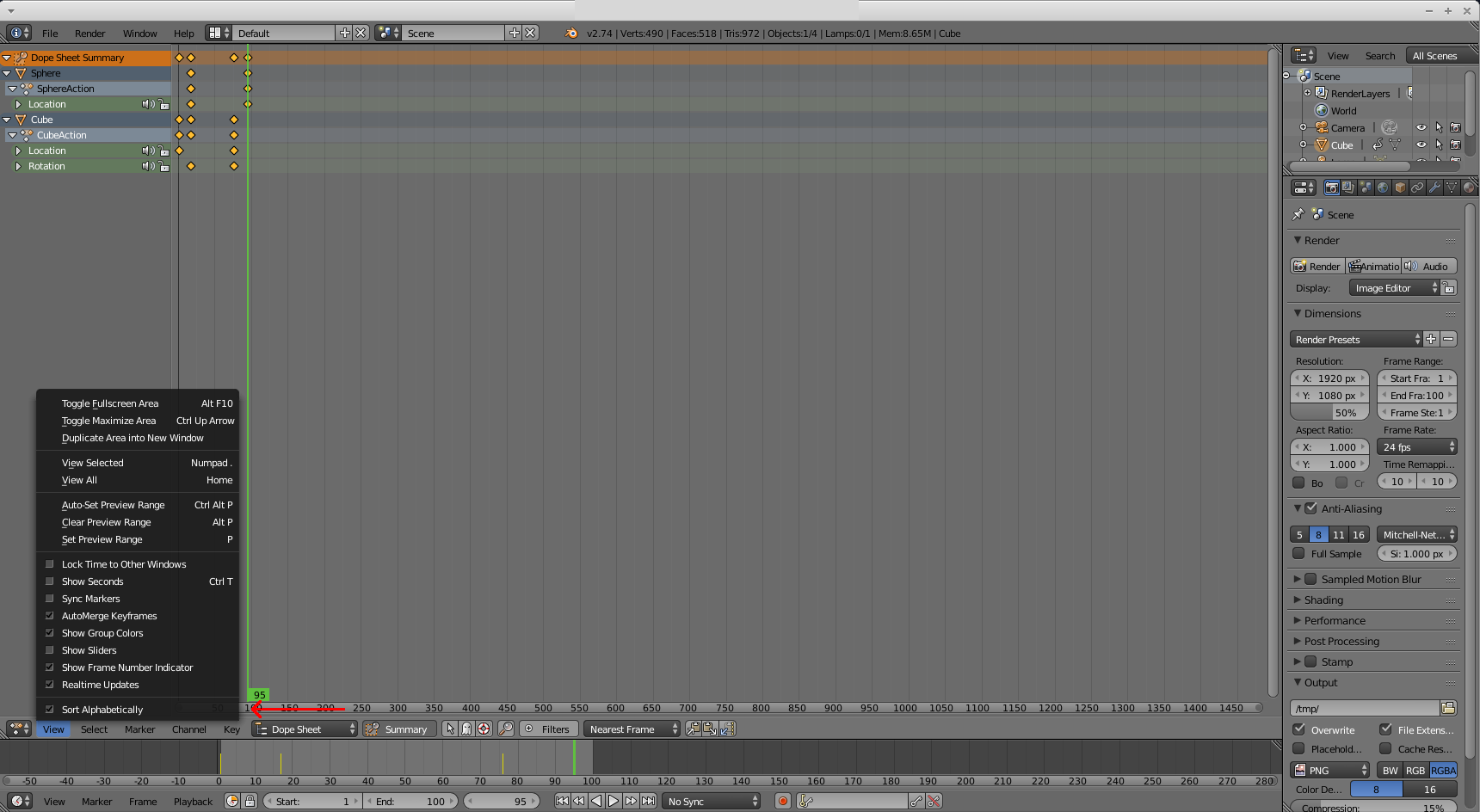Open the Constraints properties tab chain icon
1480x812 pixels.
[1417, 188]
